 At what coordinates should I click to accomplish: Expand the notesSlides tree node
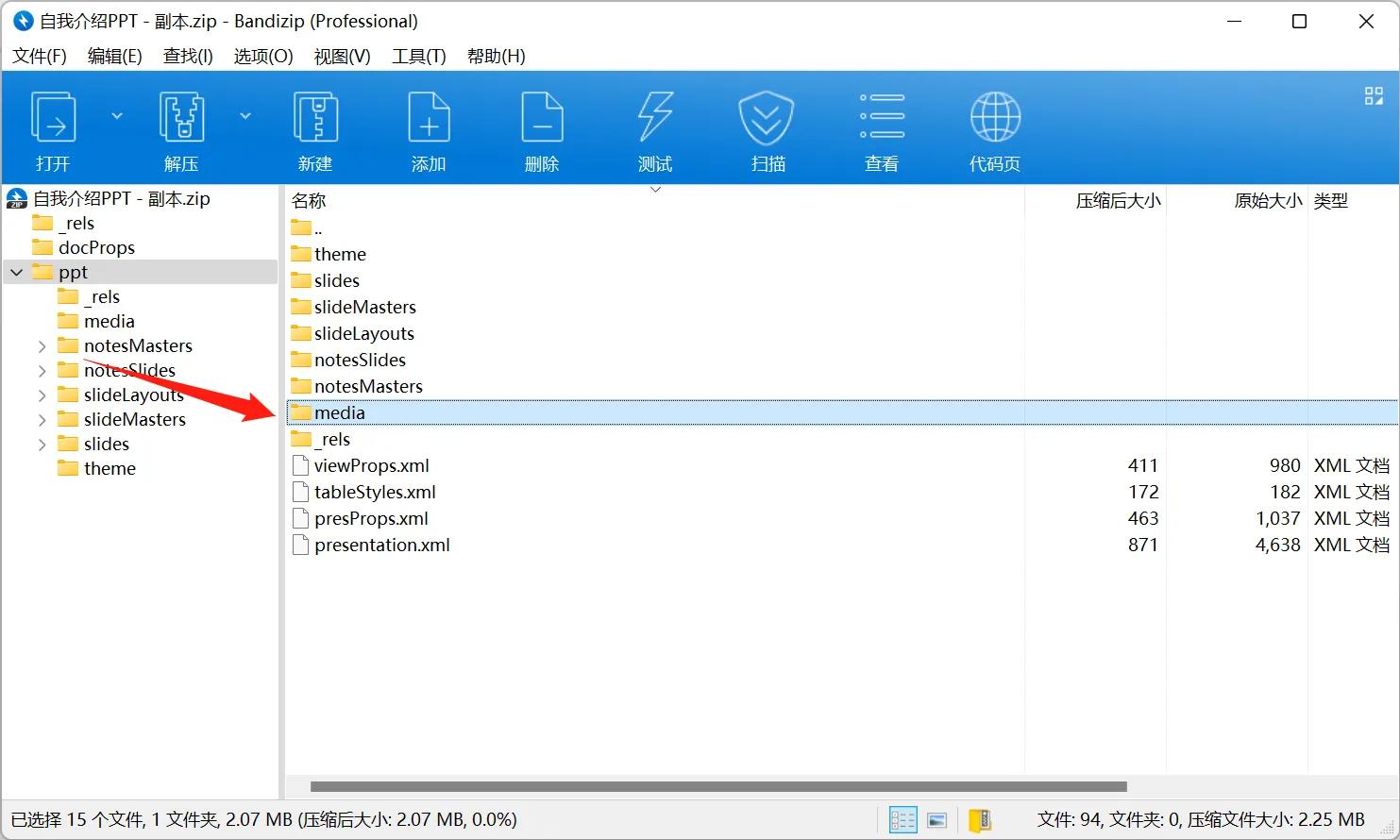(42, 371)
